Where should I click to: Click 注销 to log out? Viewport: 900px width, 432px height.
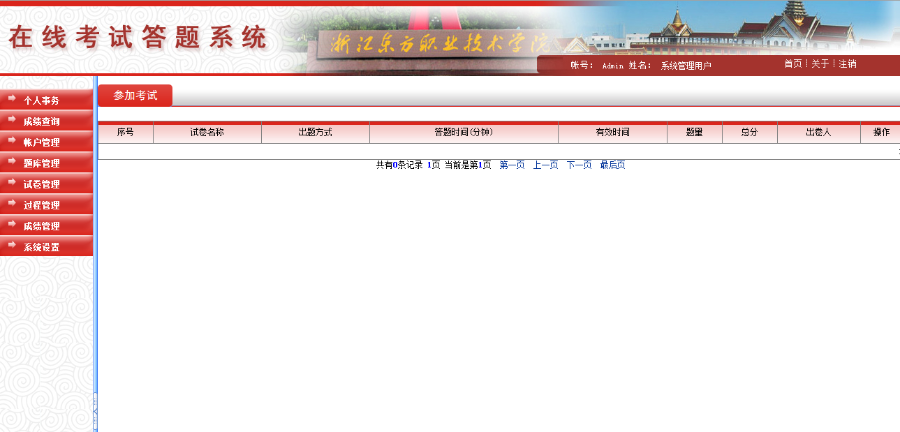click(847, 64)
